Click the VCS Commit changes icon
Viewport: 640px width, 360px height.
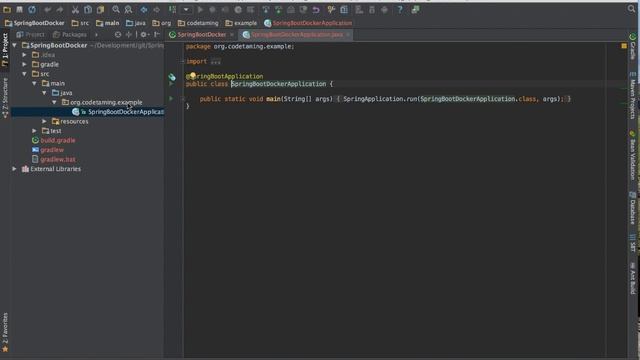pos(278,9)
